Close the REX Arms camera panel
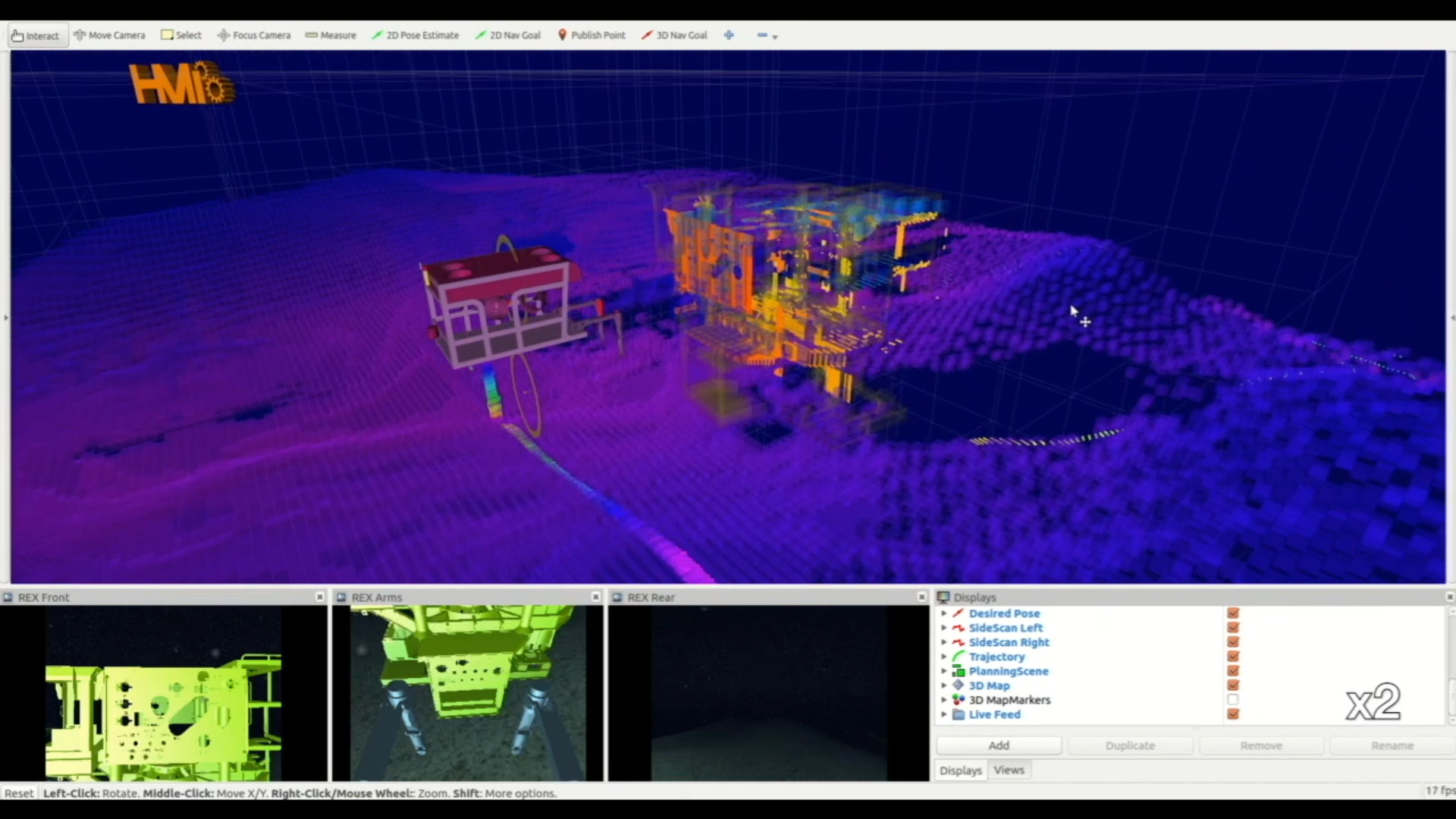 [596, 598]
